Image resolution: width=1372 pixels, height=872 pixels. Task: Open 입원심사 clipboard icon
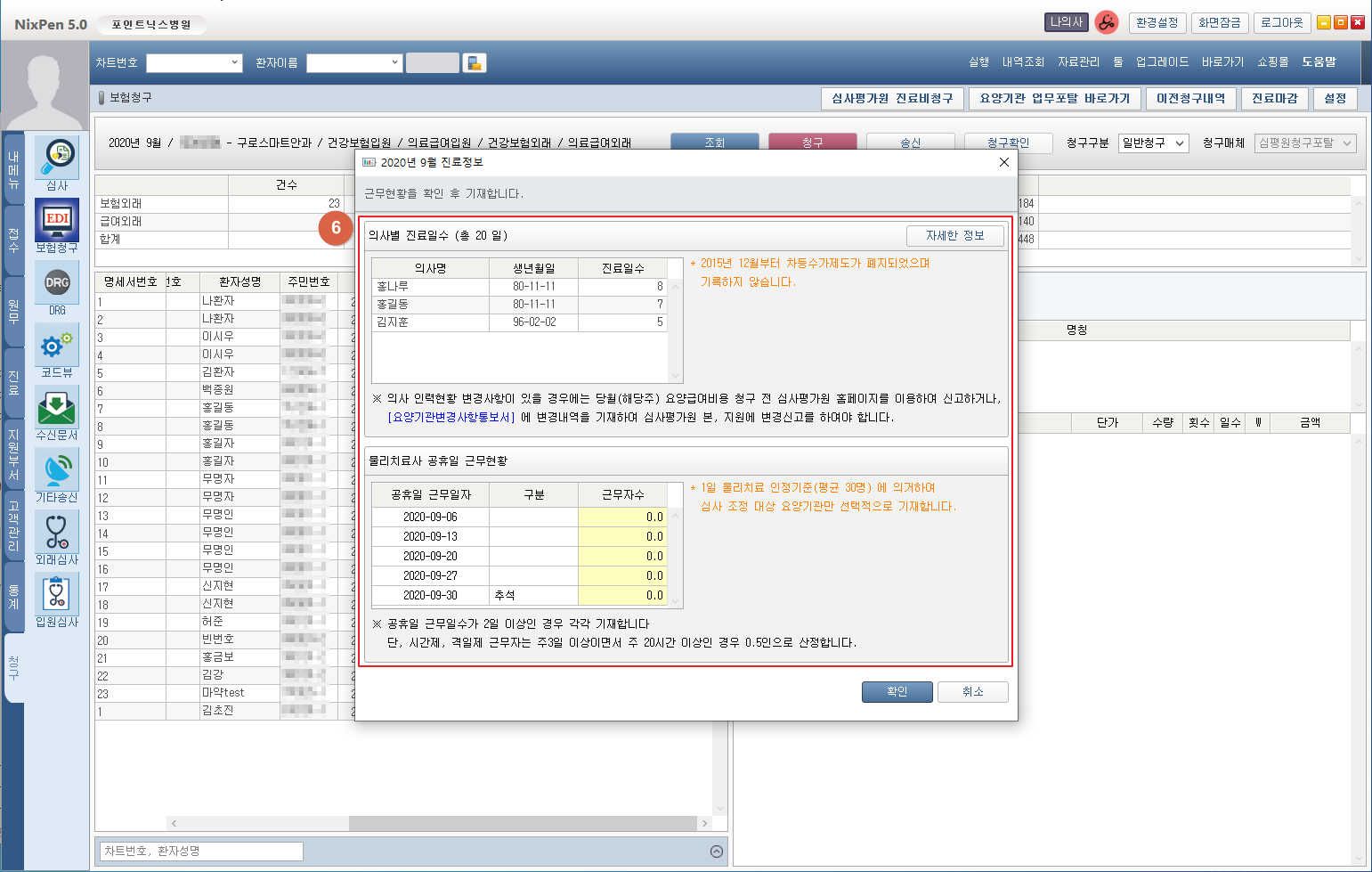(57, 595)
